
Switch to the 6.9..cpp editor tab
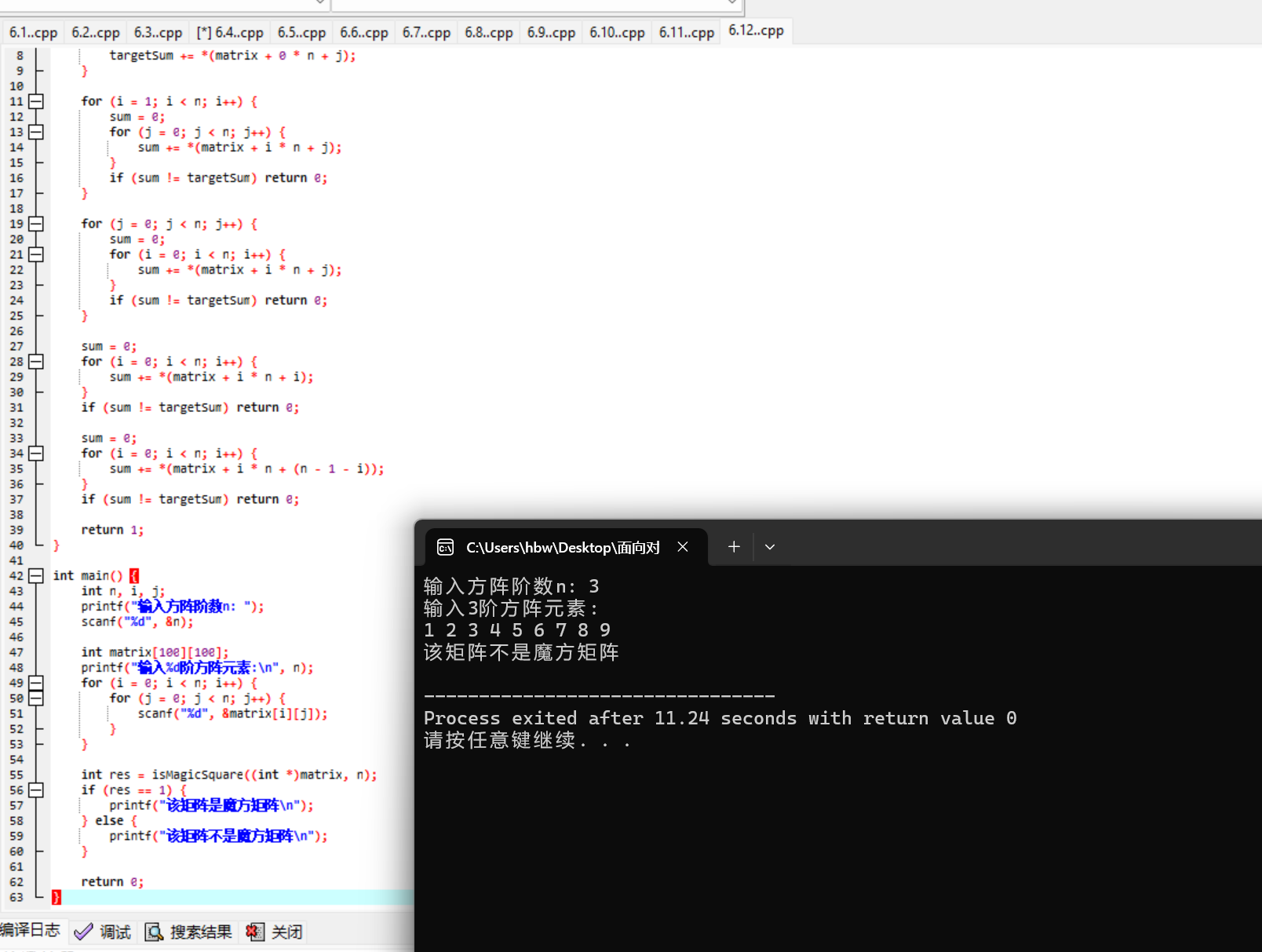551,32
